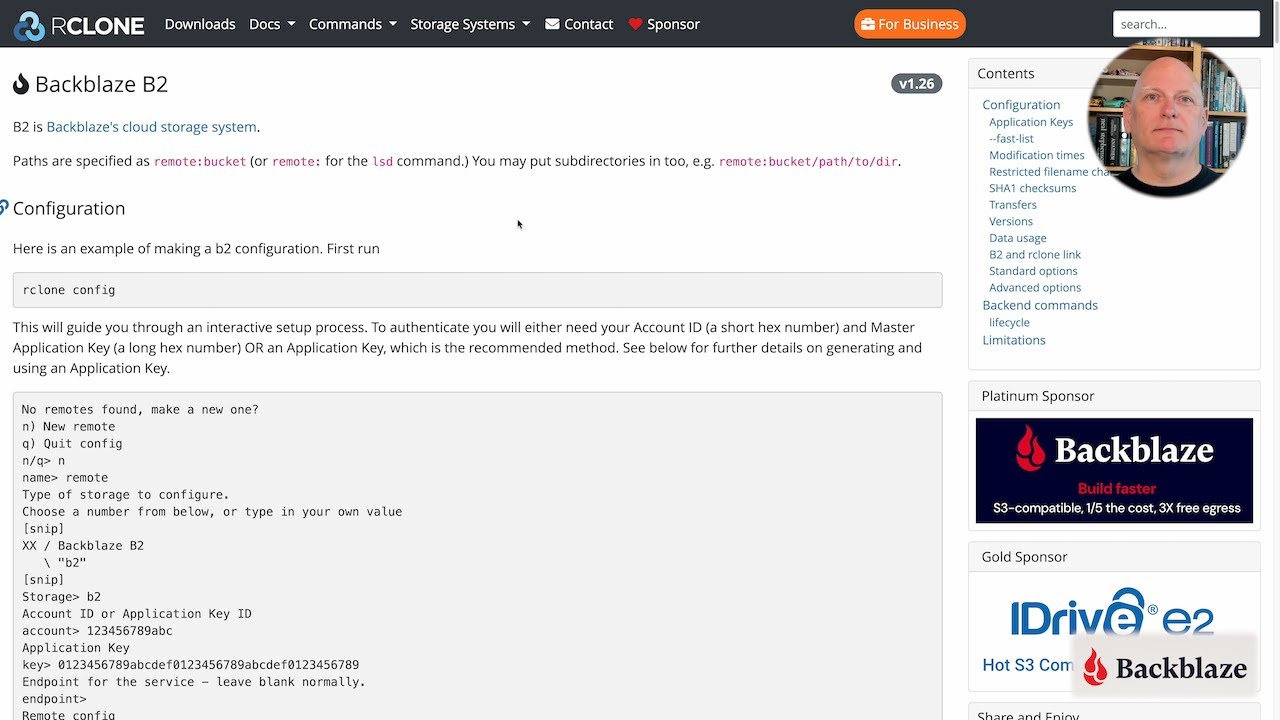Open the Backend commands contents link

pyautogui.click(x=1039, y=305)
